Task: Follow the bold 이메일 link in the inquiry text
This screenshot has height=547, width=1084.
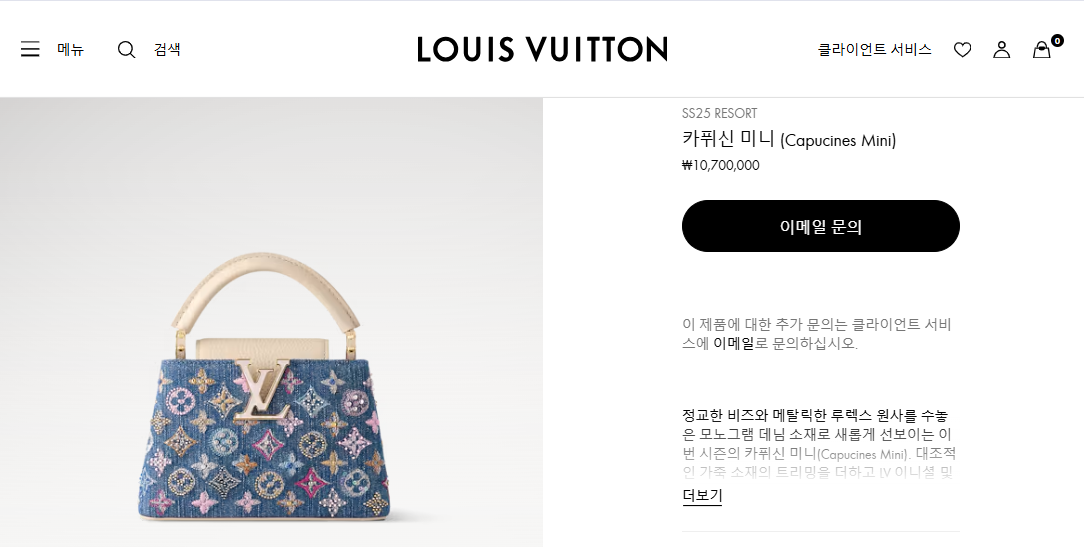Action: [733, 343]
